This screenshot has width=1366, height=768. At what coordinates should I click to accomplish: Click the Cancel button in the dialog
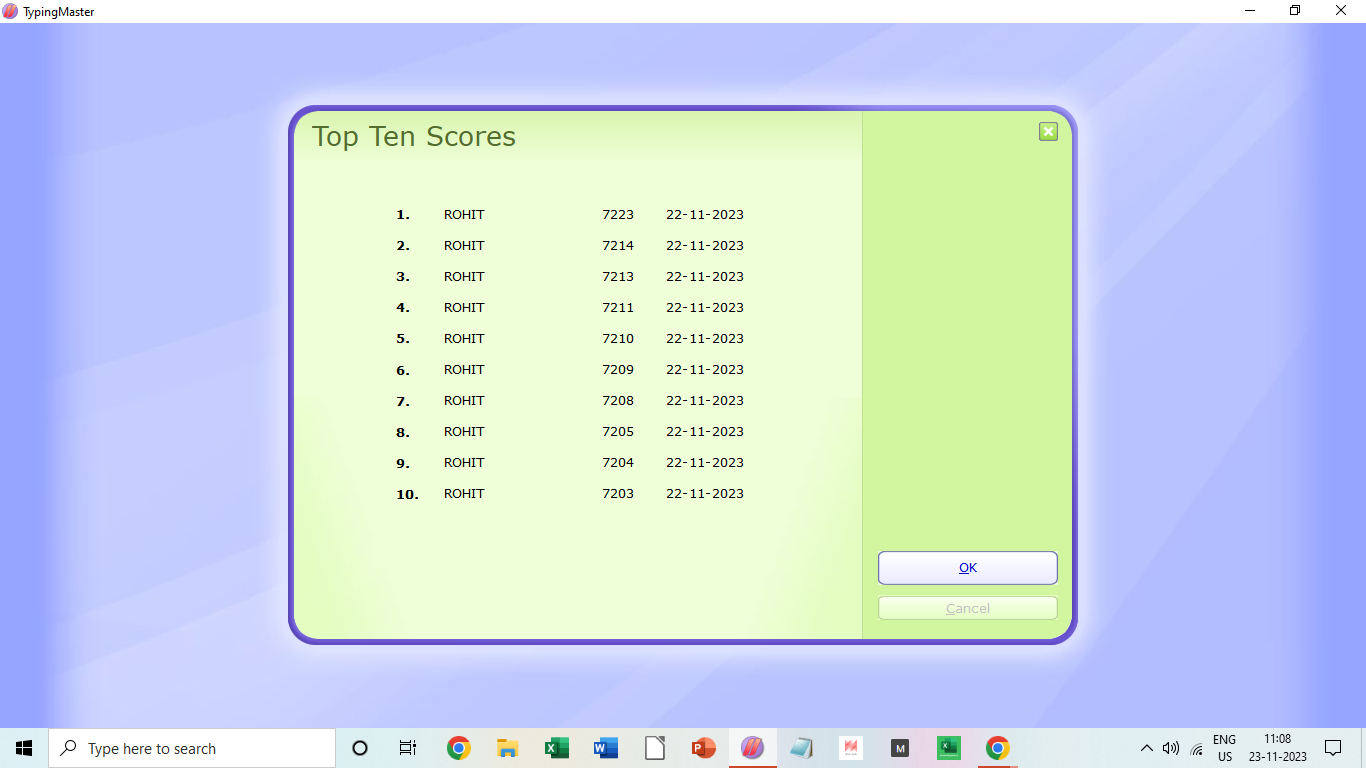coord(967,608)
